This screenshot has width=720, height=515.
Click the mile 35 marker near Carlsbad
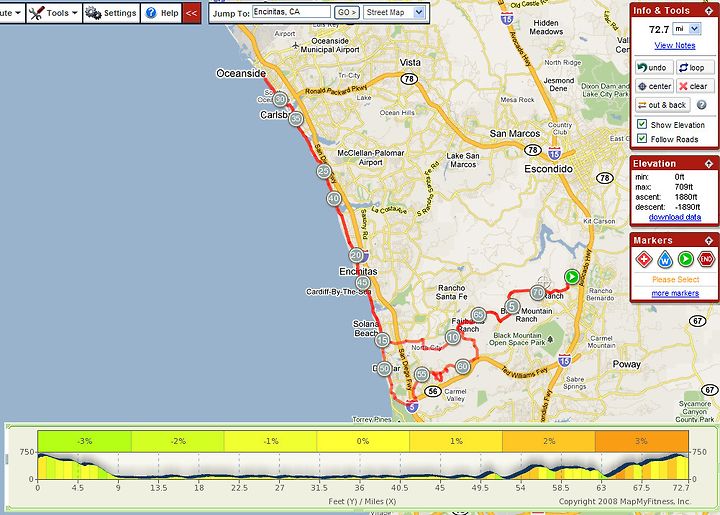(x=296, y=119)
